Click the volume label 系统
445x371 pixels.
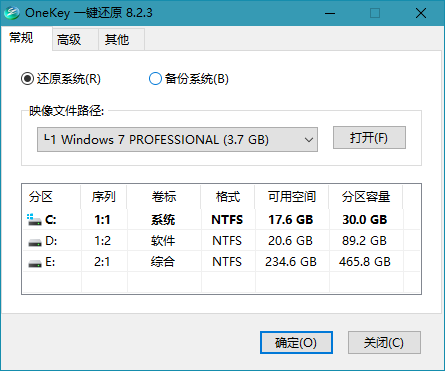click(163, 220)
